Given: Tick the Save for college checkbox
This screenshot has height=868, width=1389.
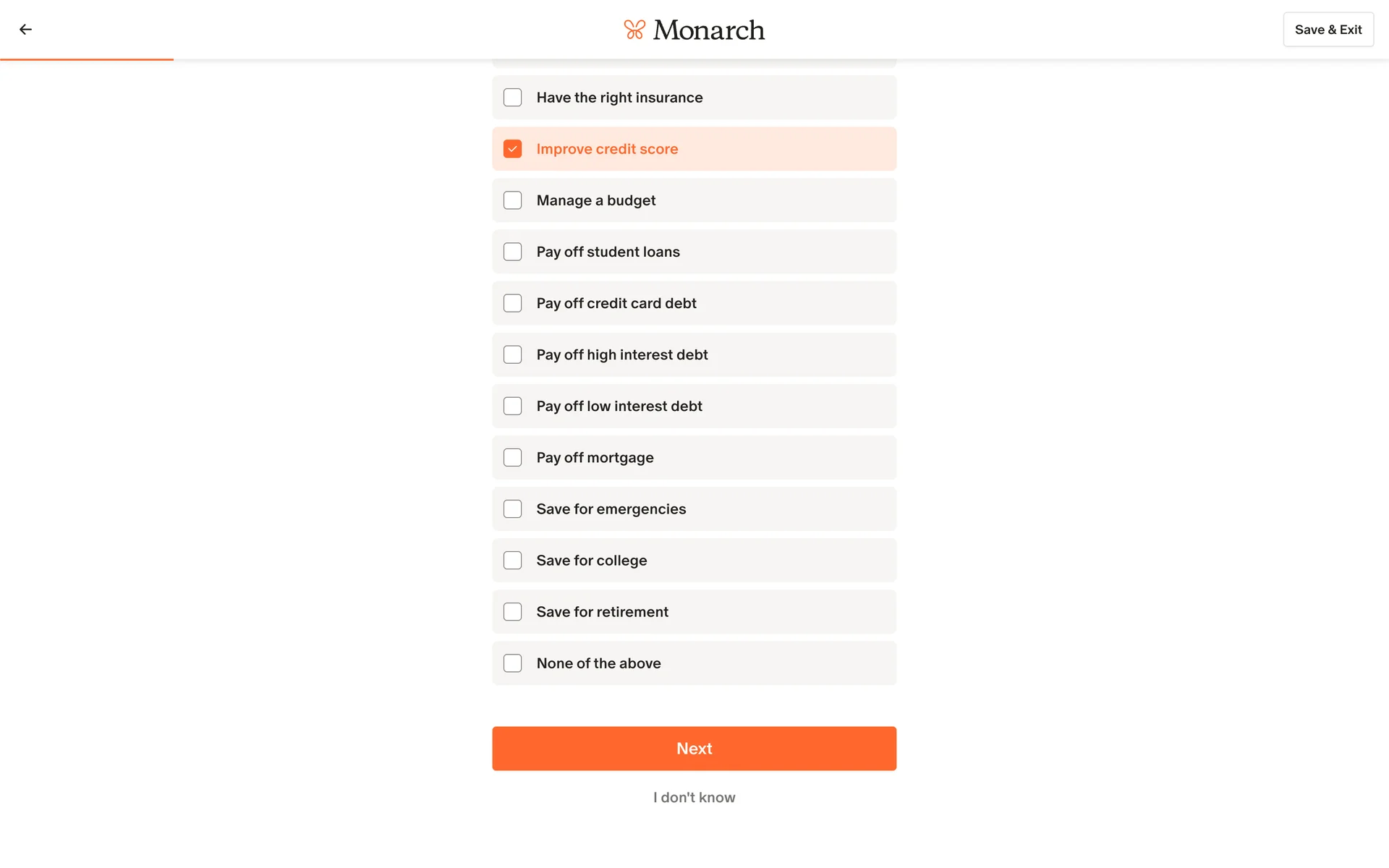Looking at the screenshot, I should click(512, 561).
